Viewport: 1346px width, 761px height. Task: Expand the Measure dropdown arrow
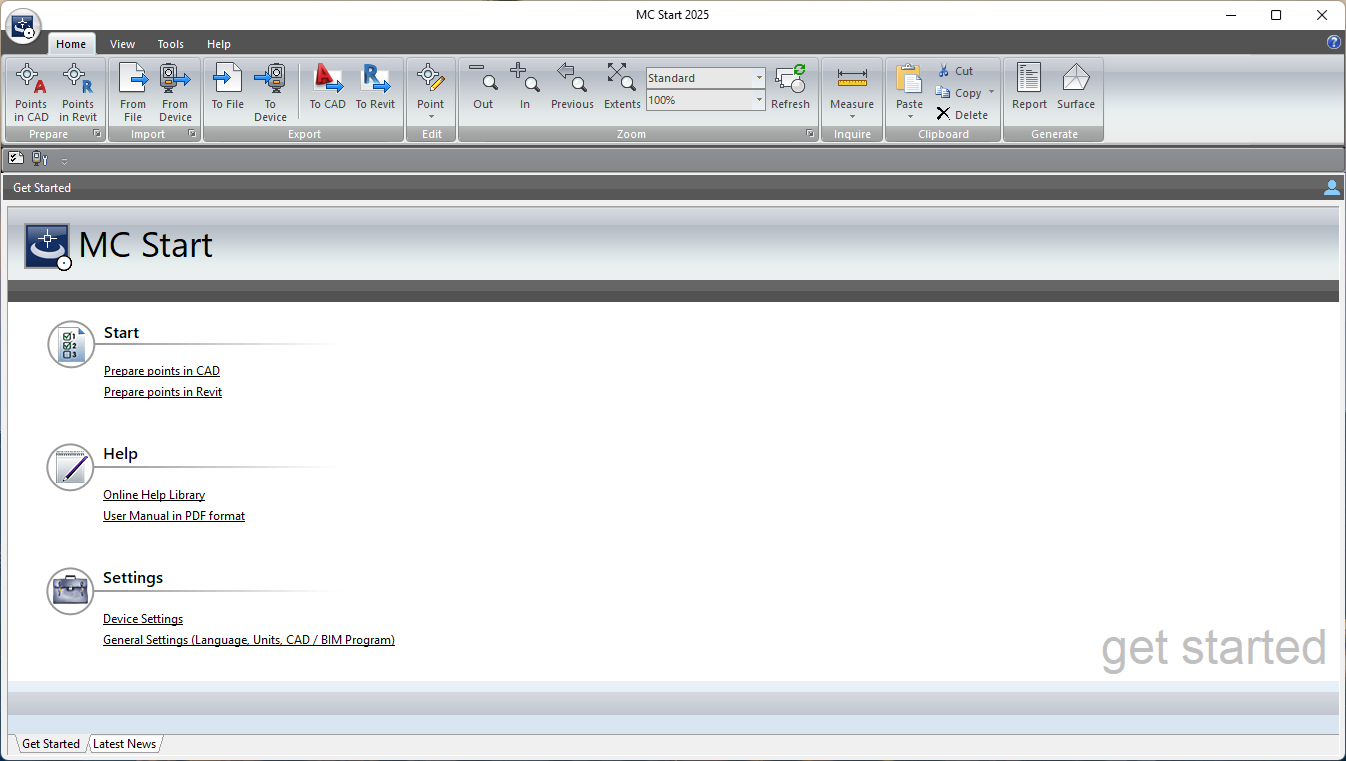tap(852, 117)
